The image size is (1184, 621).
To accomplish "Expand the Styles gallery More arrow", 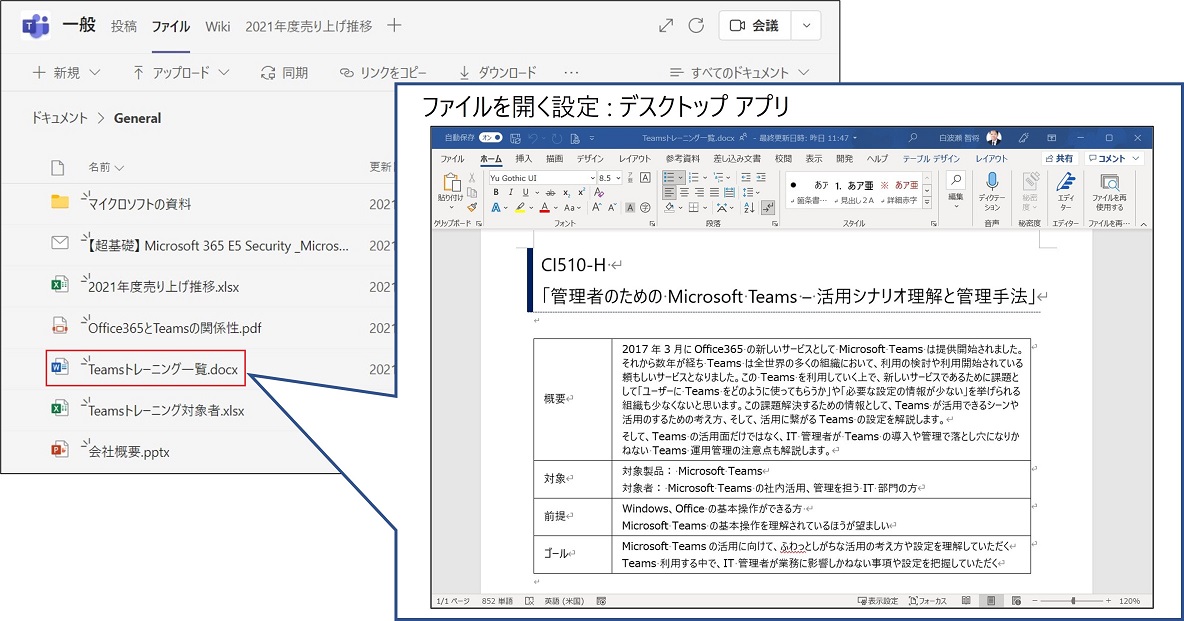I will pyautogui.click(x=927, y=203).
